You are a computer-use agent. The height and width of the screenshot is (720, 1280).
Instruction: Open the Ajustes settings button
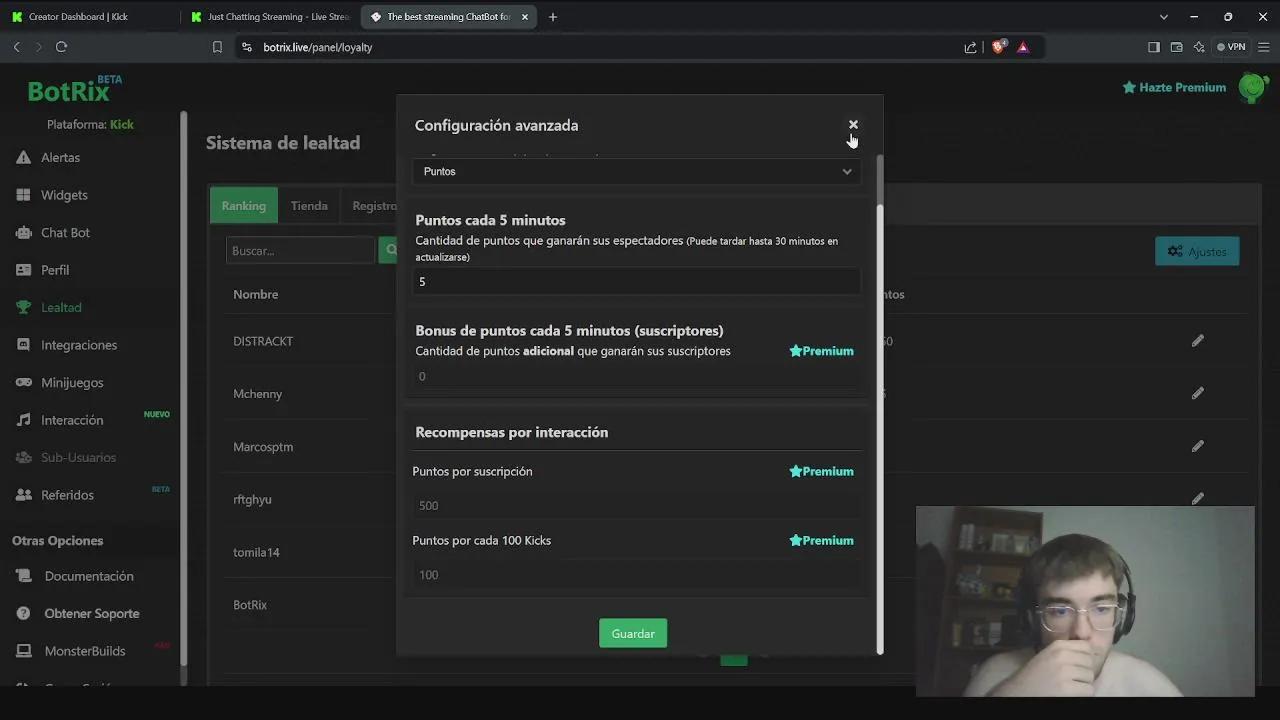pyautogui.click(x=1196, y=251)
